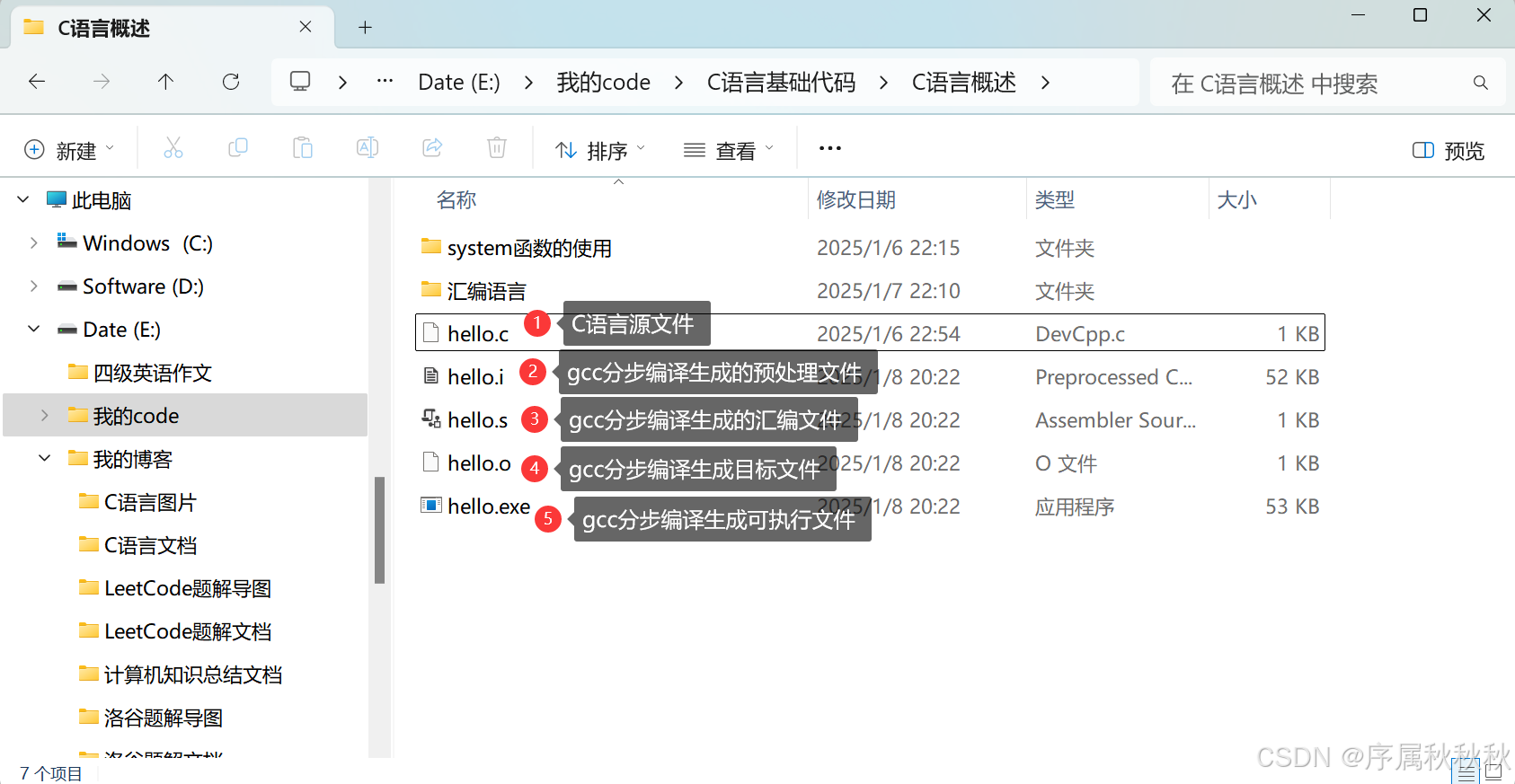Switch to large thumbnails view icon
1515x784 pixels.
click(1494, 771)
